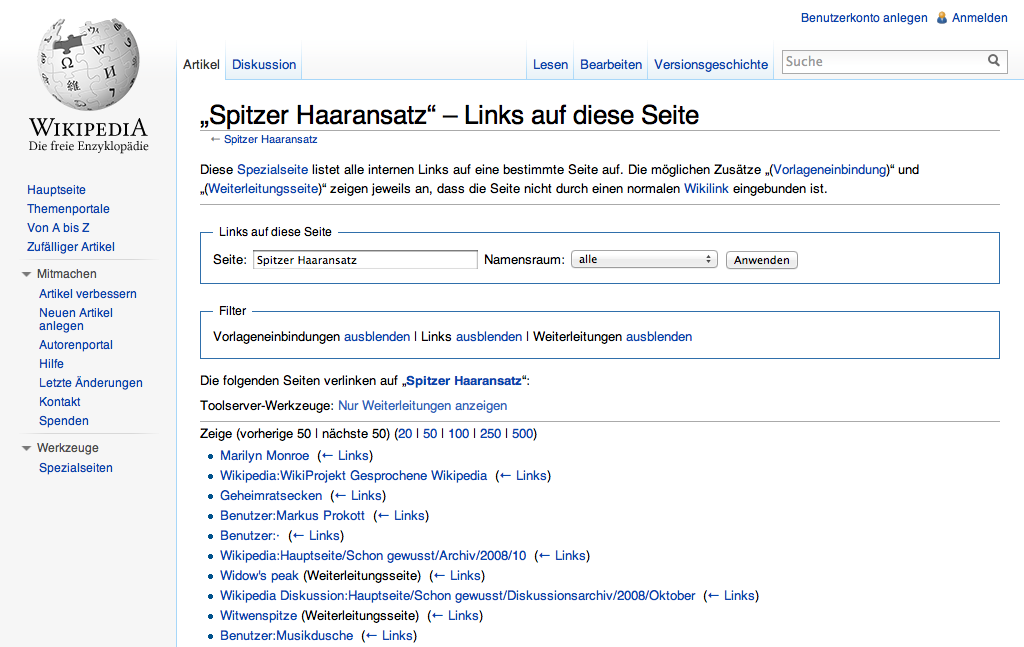Viewport: 1024px width, 647px height.
Task: Click the search magnifier icon
Action: tap(993, 61)
